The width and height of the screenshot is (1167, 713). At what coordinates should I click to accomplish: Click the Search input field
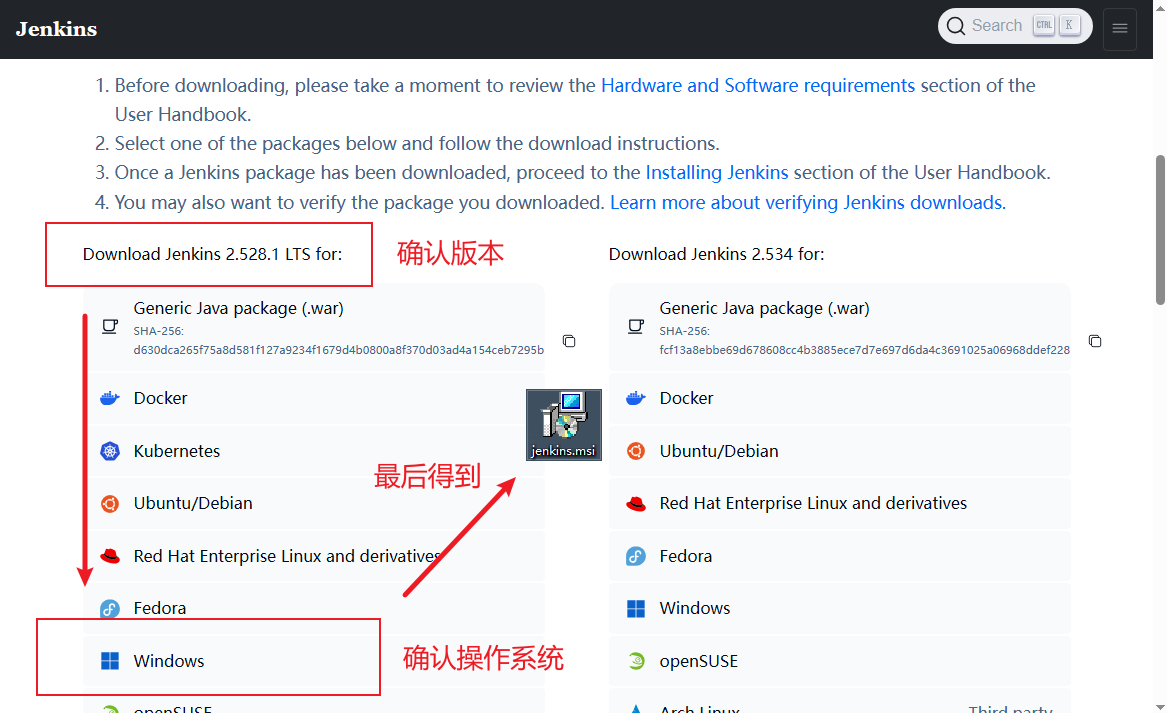(1014, 26)
